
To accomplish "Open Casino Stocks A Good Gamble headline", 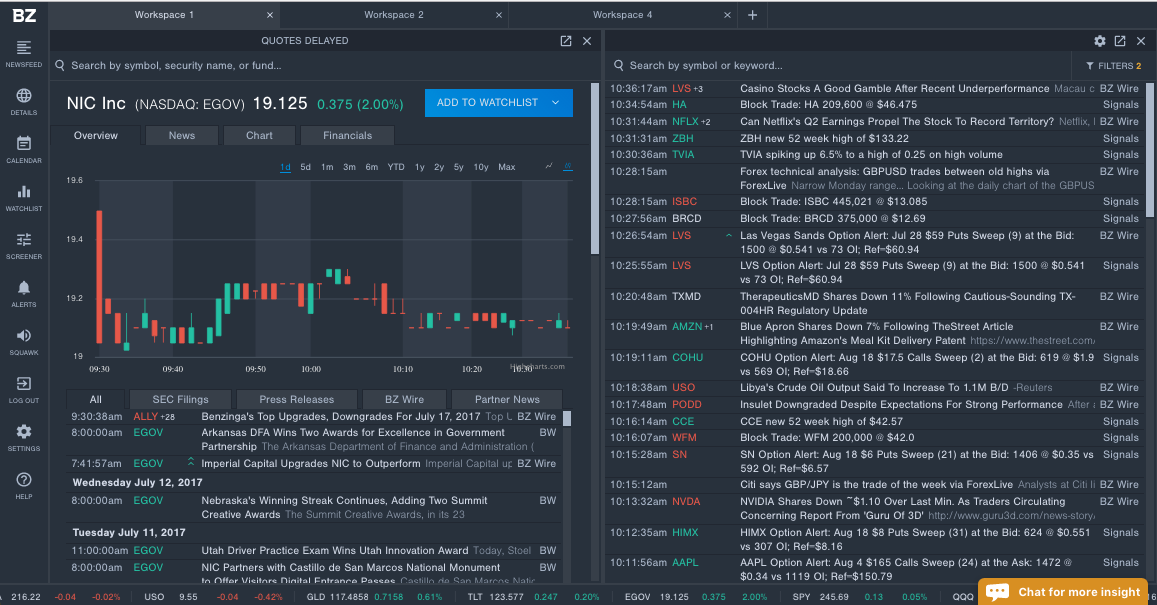I will pos(894,89).
